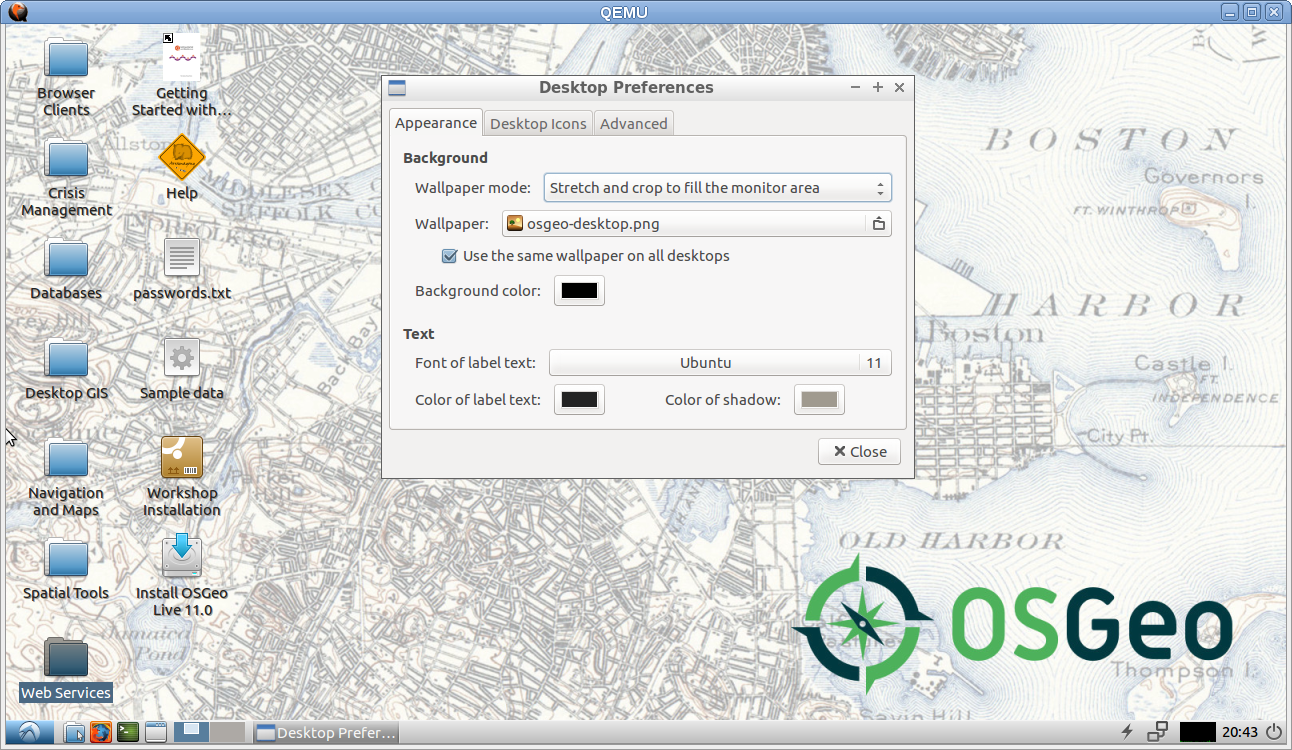Open the Browser Clients desktop folder
The width and height of the screenshot is (1292, 750).
67,58
